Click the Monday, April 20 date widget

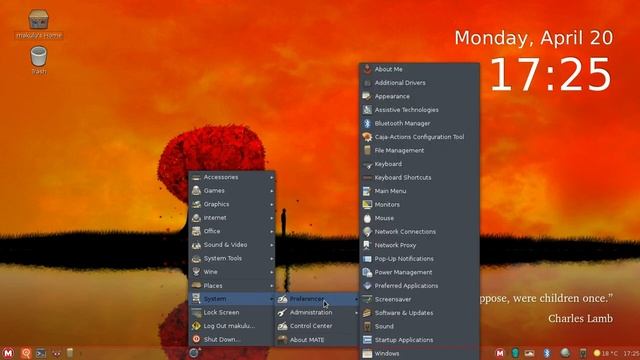click(x=534, y=38)
